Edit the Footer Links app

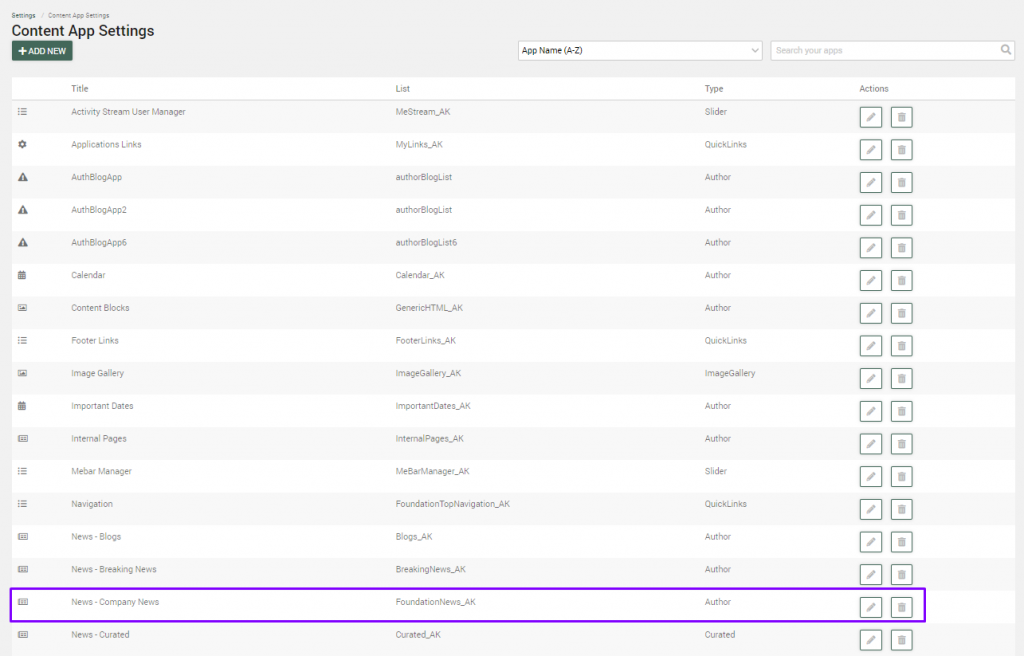870,346
